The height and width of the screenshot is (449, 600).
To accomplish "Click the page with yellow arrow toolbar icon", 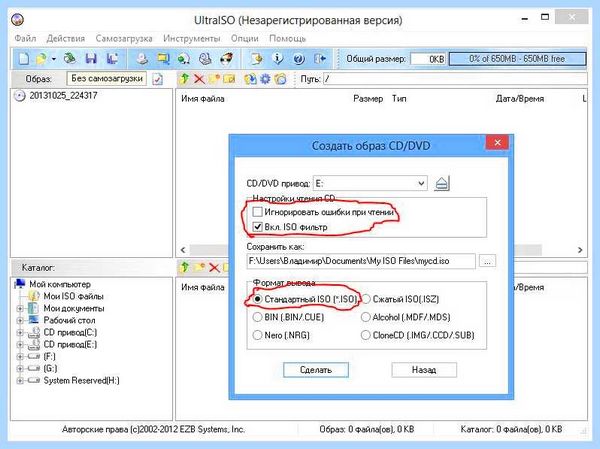I will pos(257,59).
